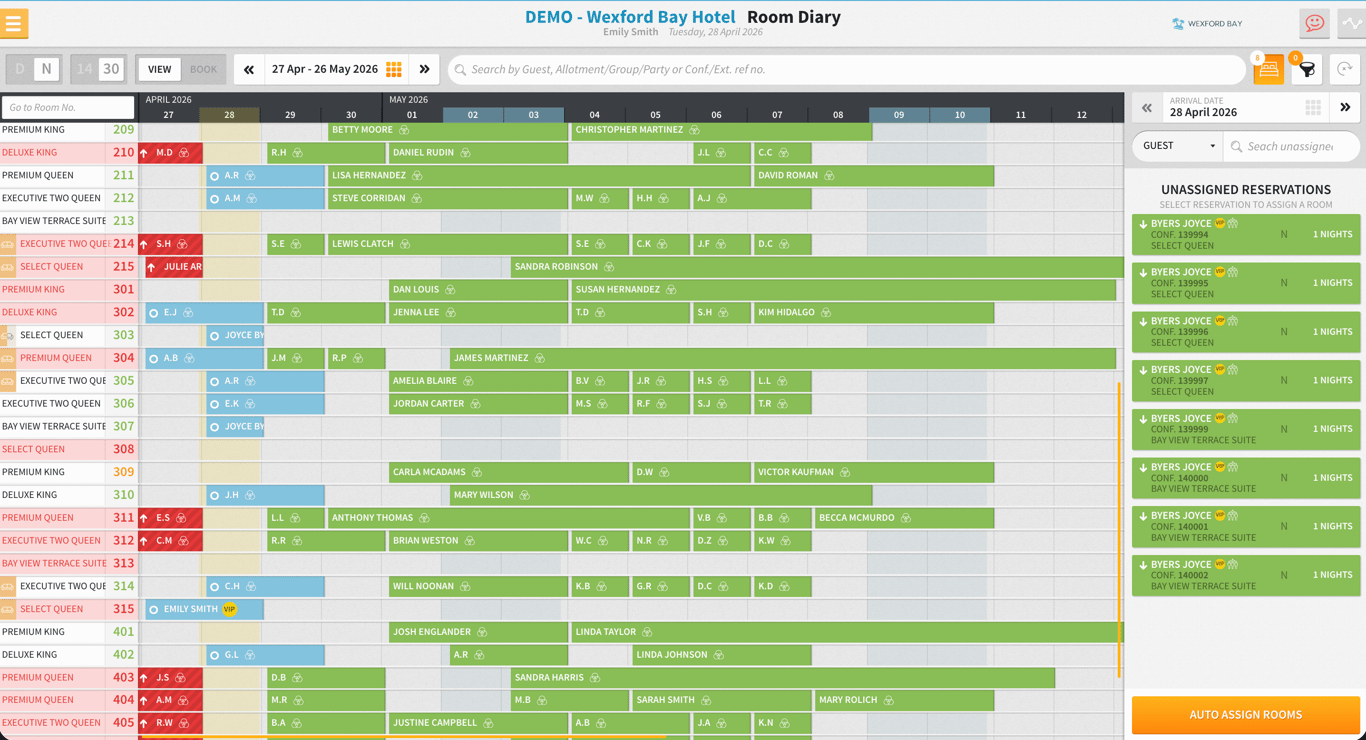1366x740 pixels.
Task: Open the 27 Apr - 26 May 2026 range
Action: point(325,69)
